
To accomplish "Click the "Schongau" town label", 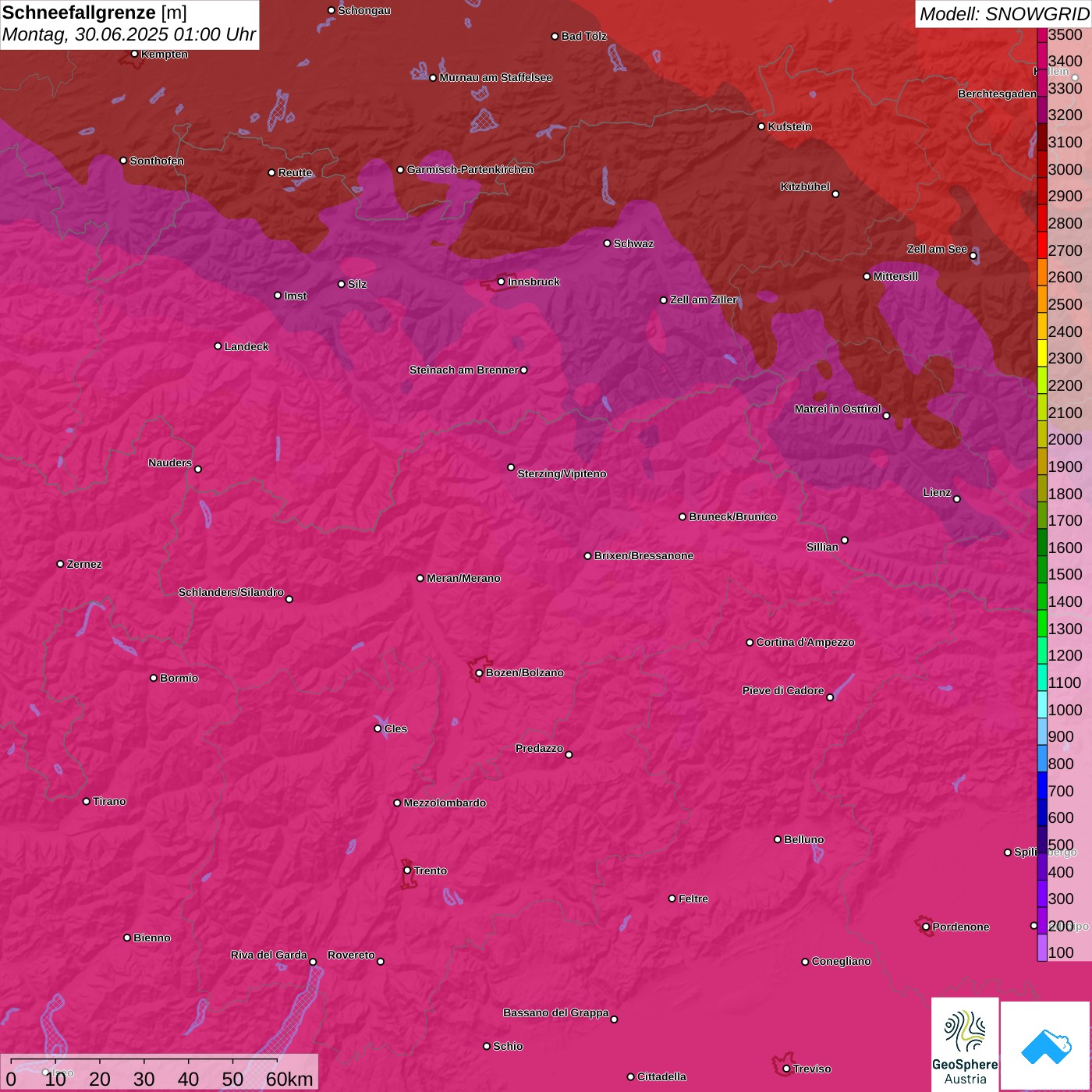I will (364, 11).
